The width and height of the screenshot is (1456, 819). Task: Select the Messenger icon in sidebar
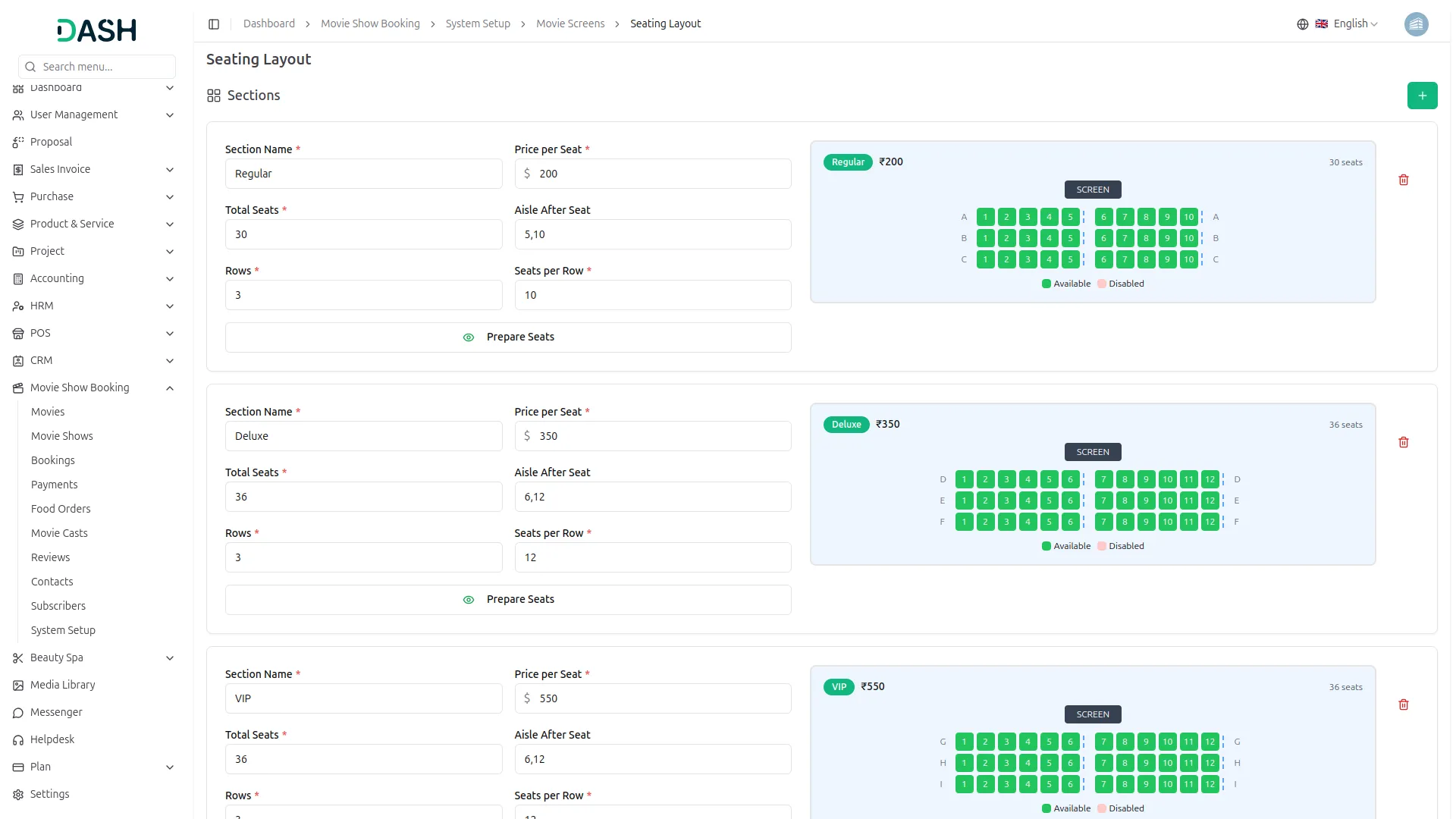coord(17,712)
